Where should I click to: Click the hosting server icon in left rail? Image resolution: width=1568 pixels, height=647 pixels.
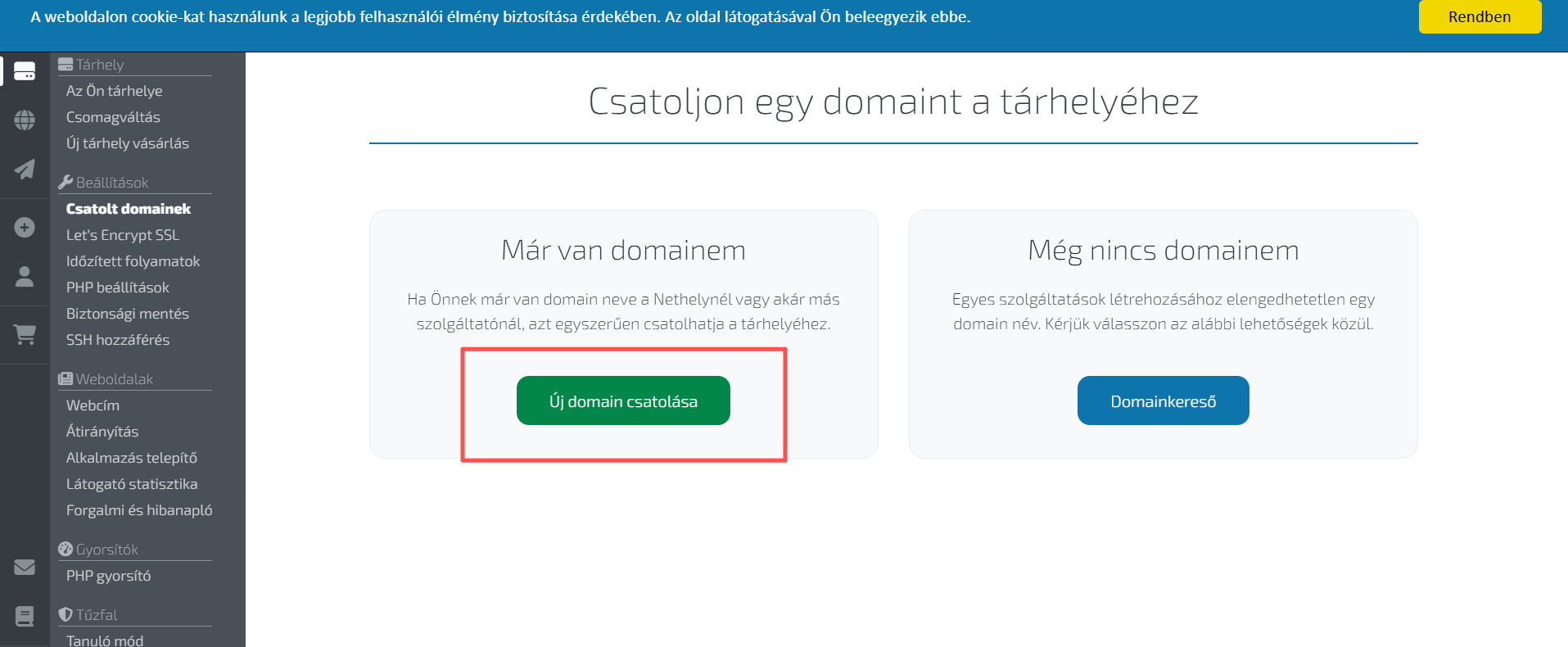click(25, 71)
